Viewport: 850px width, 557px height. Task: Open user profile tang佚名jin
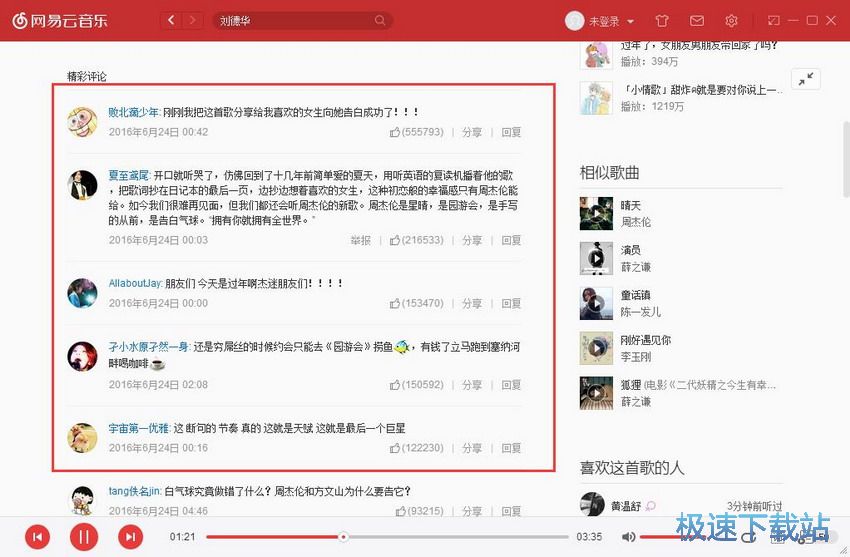click(134, 491)
